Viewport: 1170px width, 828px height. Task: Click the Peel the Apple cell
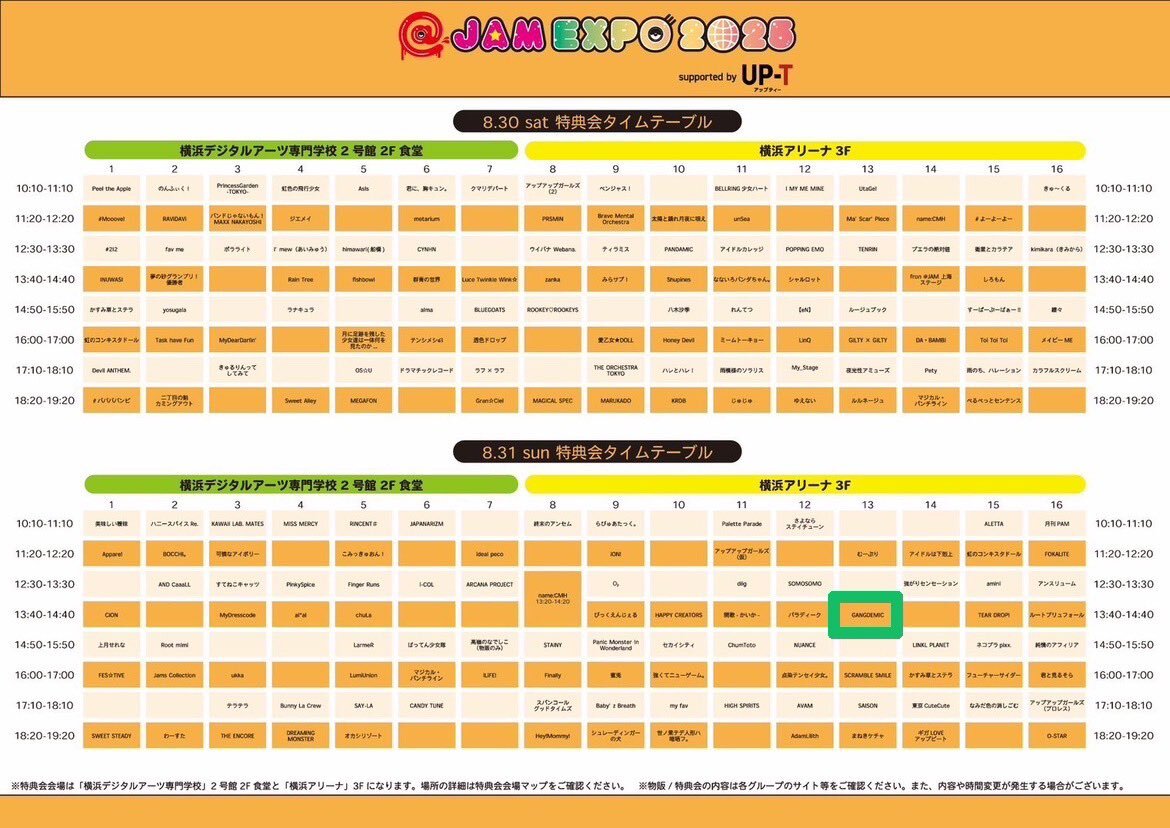(x=111, y=189)
